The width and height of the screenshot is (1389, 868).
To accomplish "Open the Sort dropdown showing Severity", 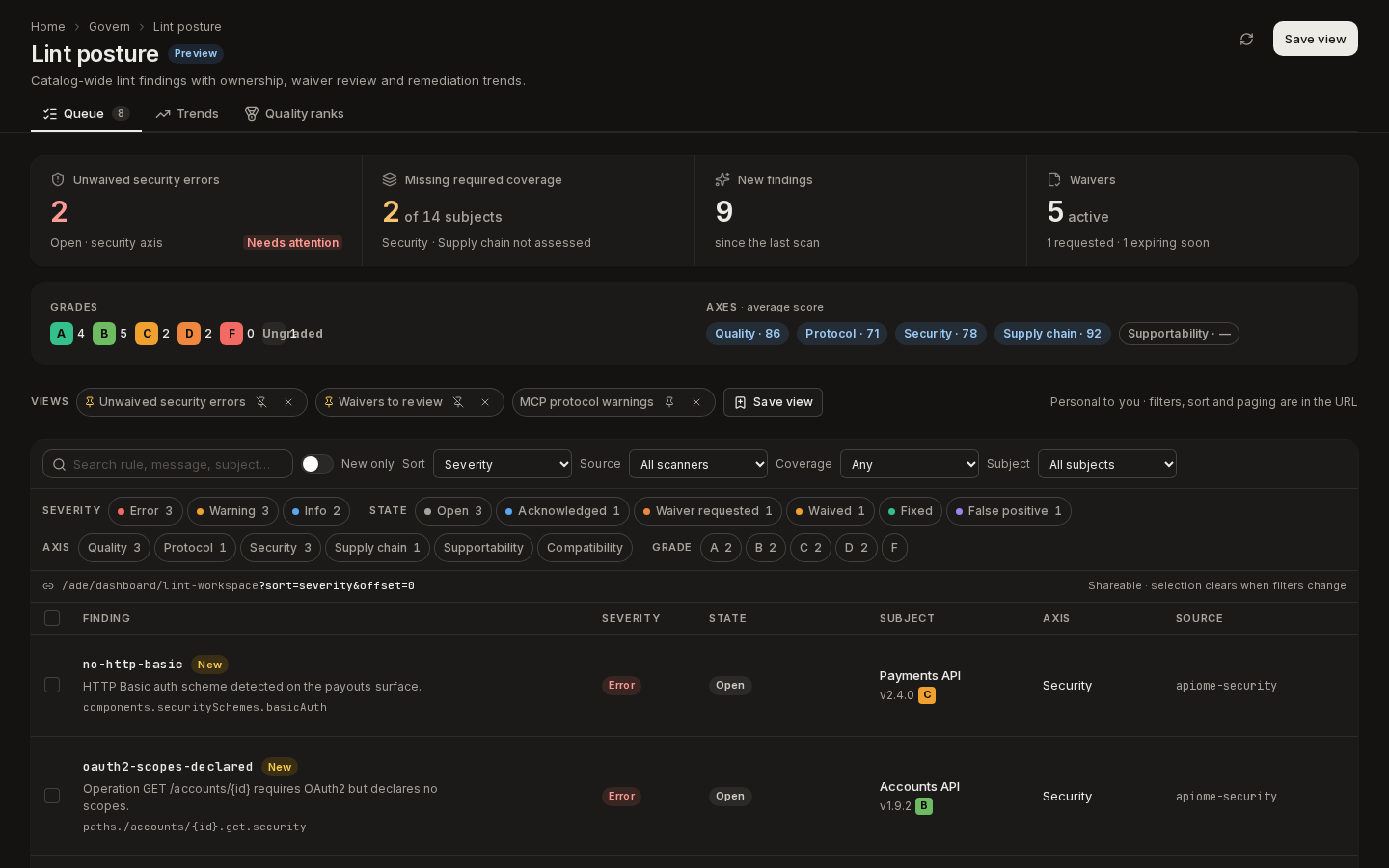I will [503, 464].
